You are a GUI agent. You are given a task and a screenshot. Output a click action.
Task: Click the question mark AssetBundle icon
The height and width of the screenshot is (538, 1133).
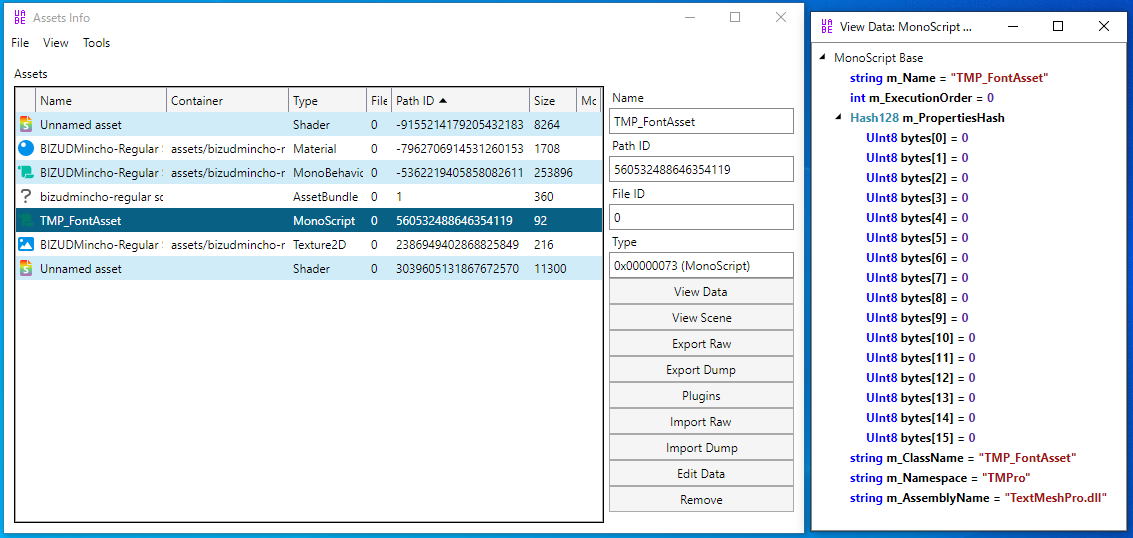(x=26, y=196)
